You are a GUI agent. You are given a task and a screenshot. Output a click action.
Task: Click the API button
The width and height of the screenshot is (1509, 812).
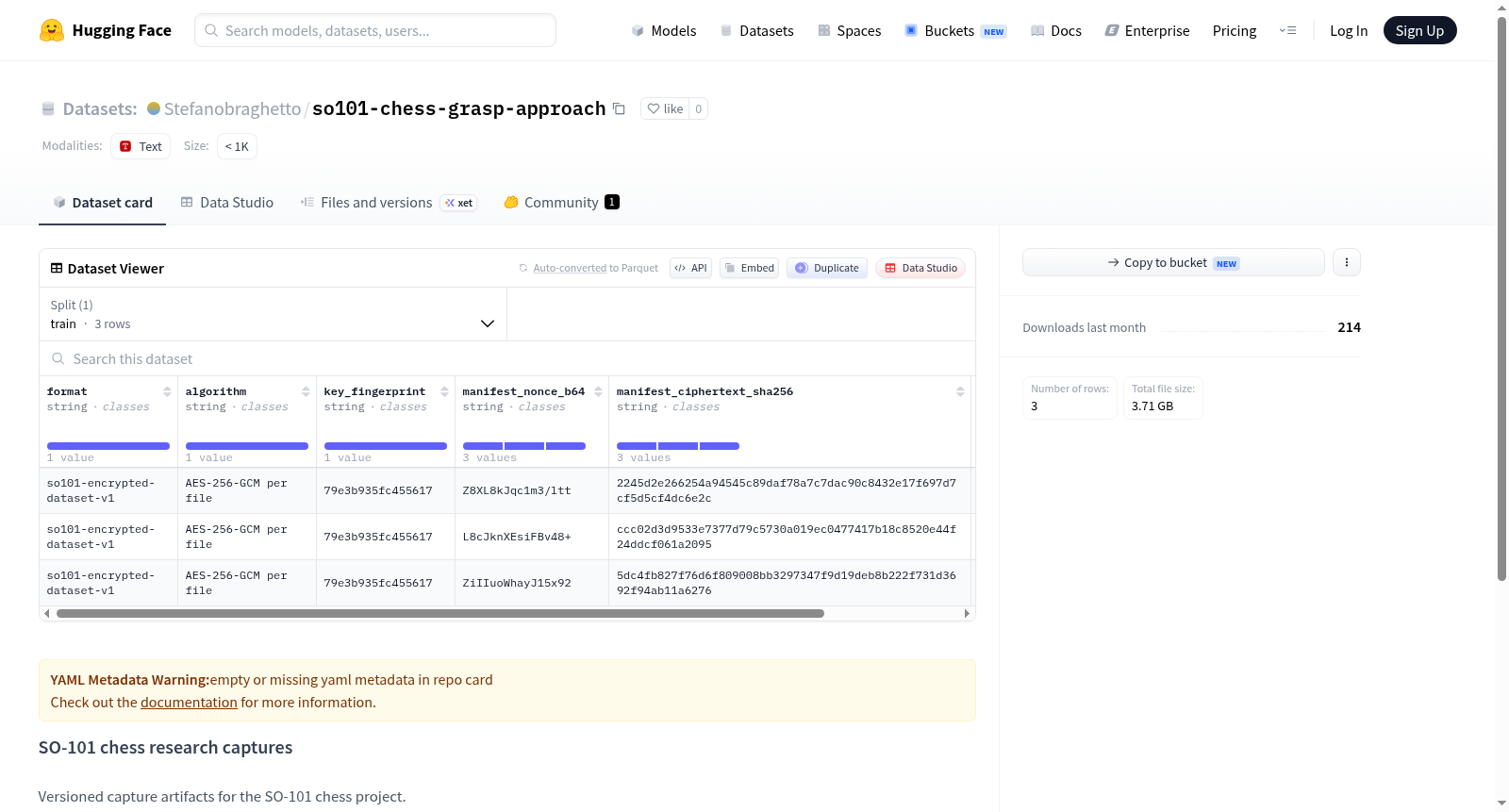pyautogui.click(x=690, y=268)
